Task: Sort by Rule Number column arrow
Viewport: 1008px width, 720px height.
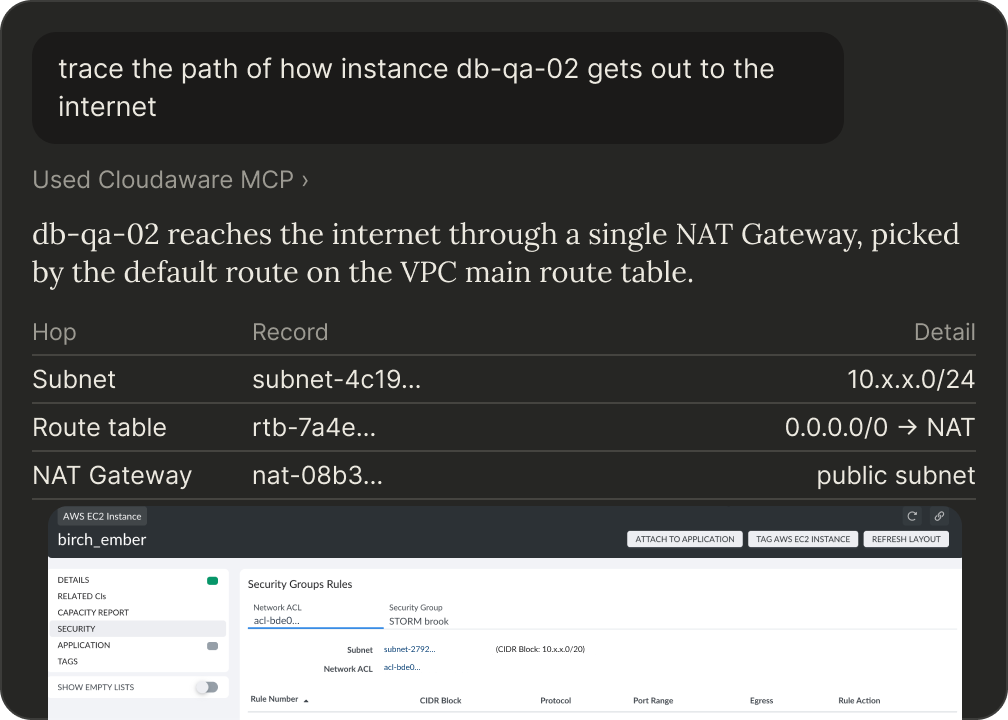Action: pos(306,700)
